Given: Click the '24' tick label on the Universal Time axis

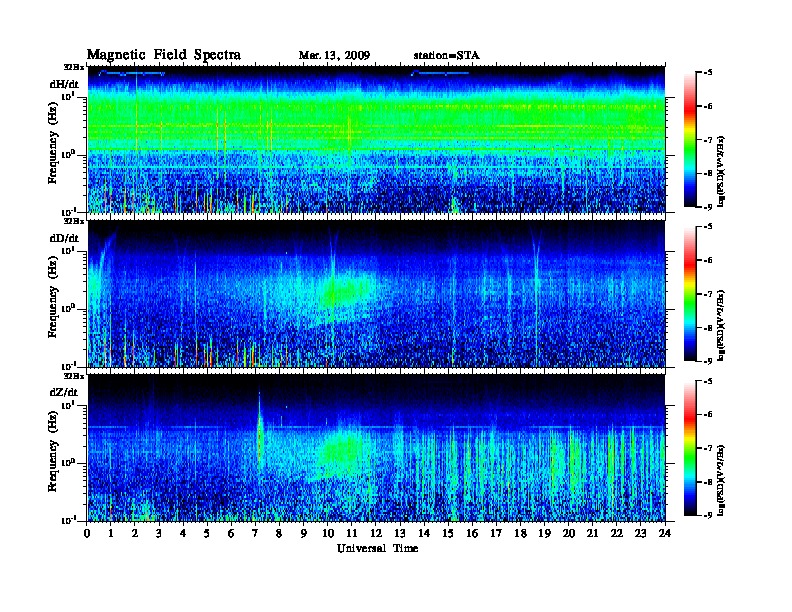Looking at the screenshot, I should 665,533.
